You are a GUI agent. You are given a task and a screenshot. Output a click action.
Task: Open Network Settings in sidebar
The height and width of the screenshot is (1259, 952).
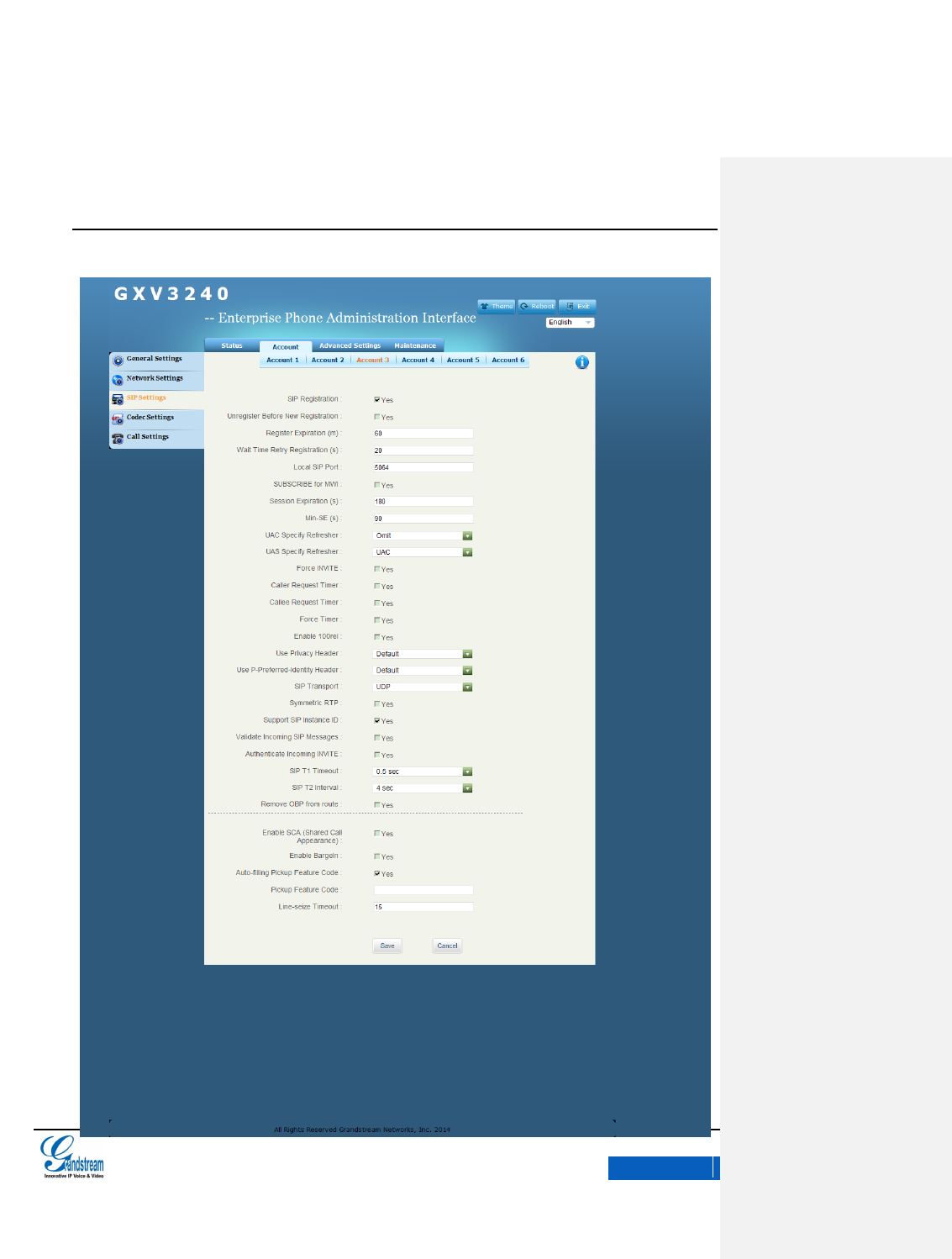tap(156, 380)
